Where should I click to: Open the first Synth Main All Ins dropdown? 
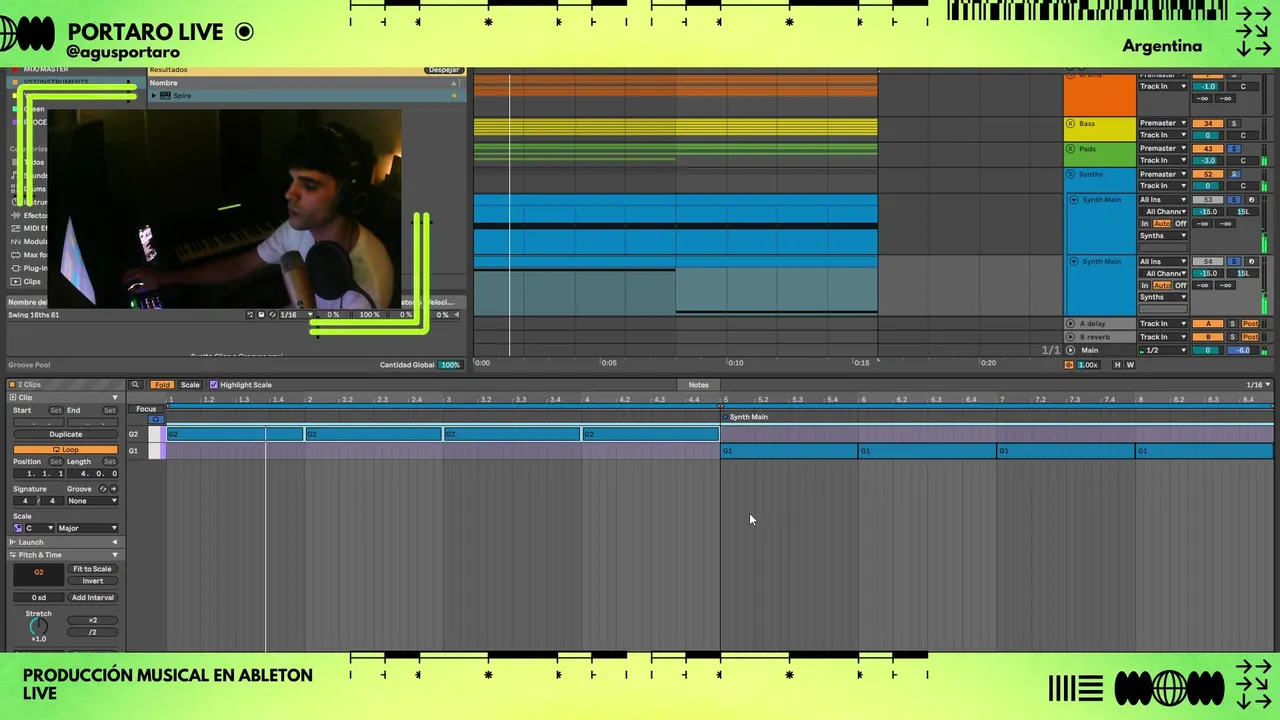click(1163, 200)
